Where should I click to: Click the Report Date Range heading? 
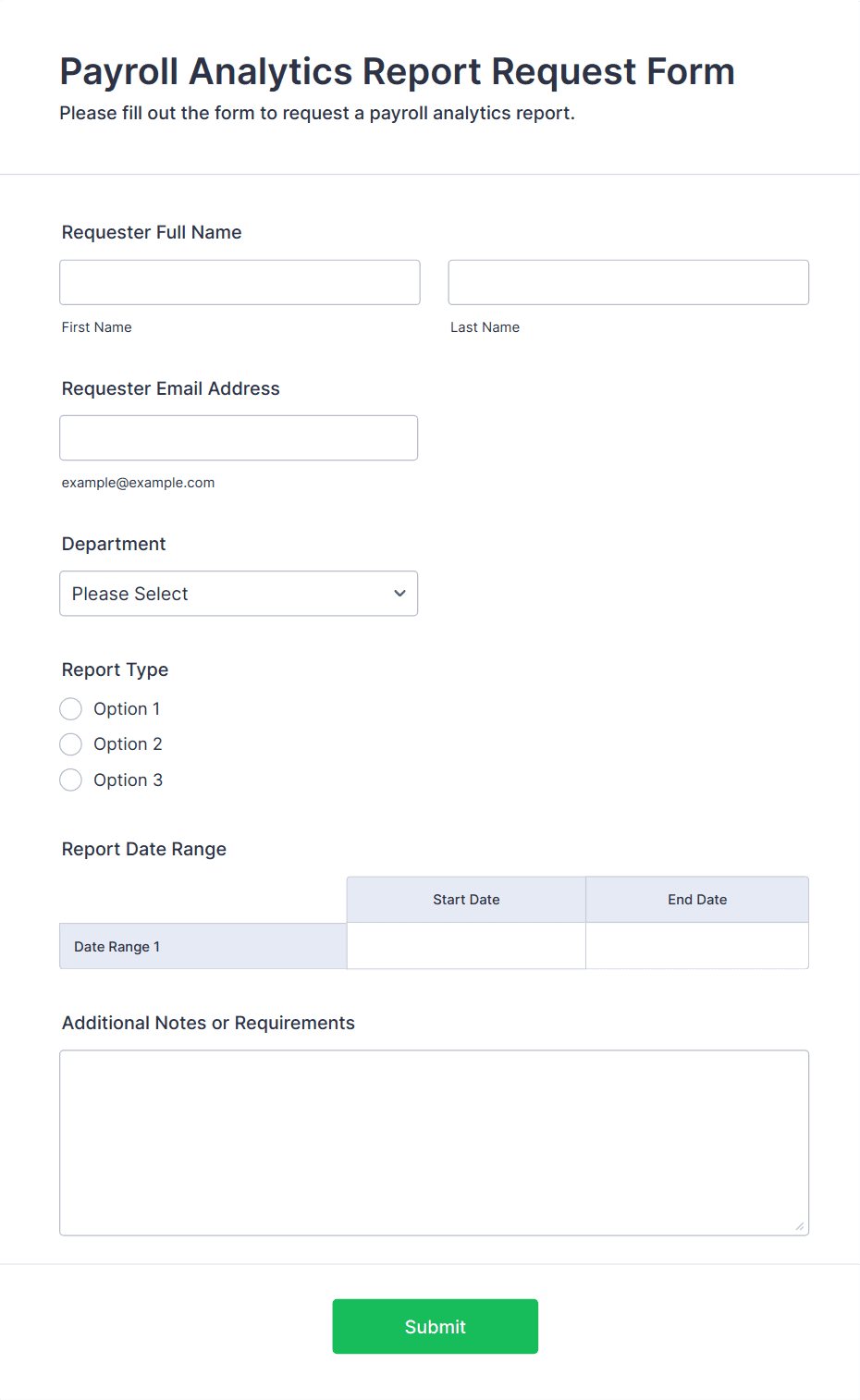pyautogui.click(x=143, y=848)
